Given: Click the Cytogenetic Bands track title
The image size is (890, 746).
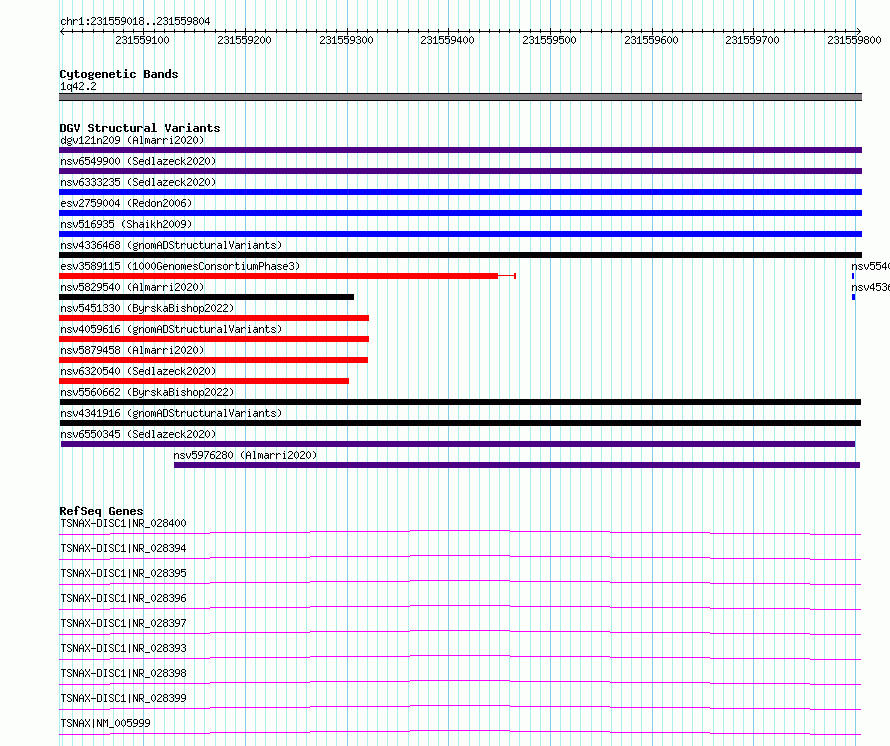Looking at the screenshot, I should [x=119, y=74].
